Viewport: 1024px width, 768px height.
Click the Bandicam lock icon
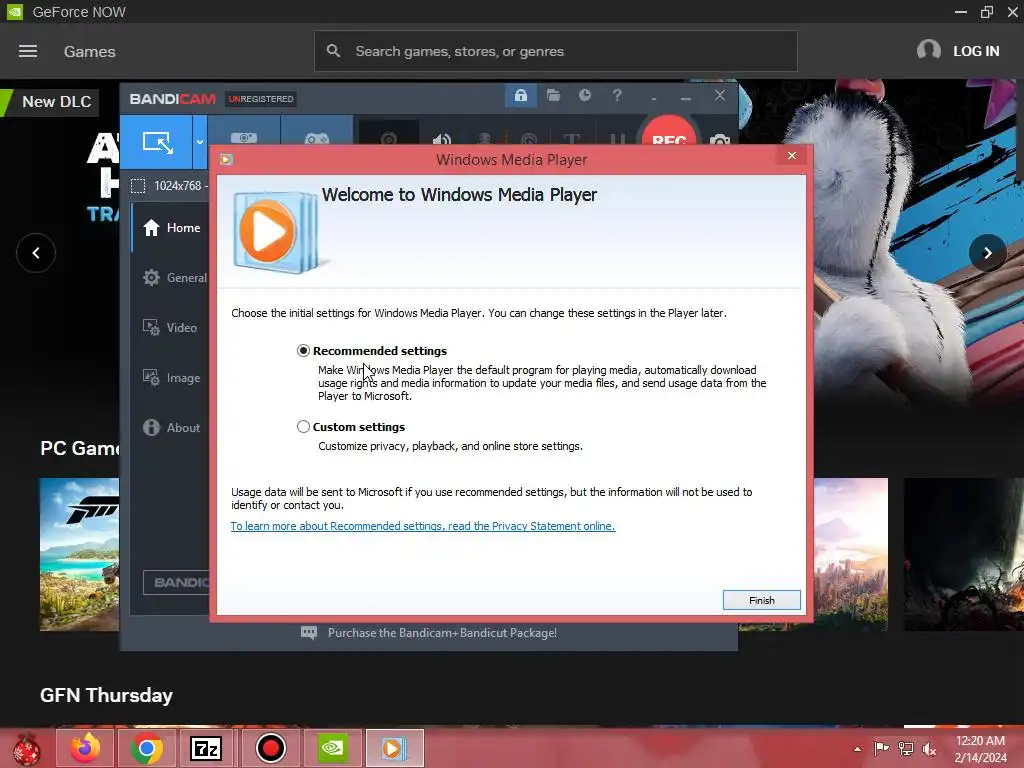click(520, 96)
